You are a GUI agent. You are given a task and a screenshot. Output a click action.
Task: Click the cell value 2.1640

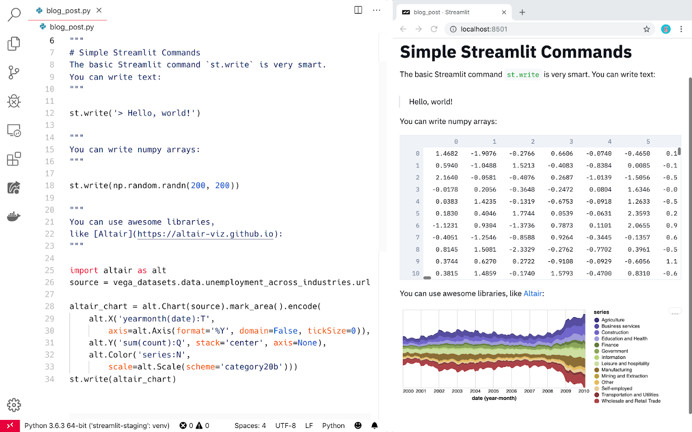pyautogui.click(x=447, y=177)
